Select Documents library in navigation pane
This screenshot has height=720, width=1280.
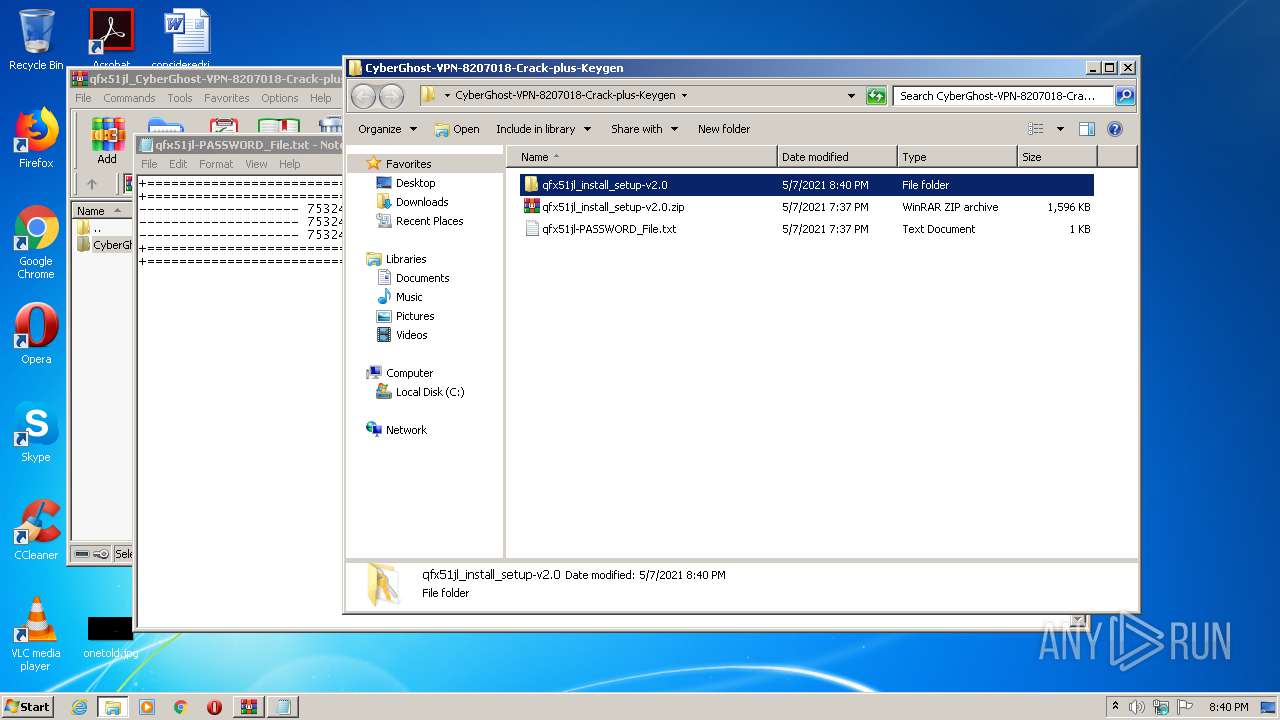point(422,278)
